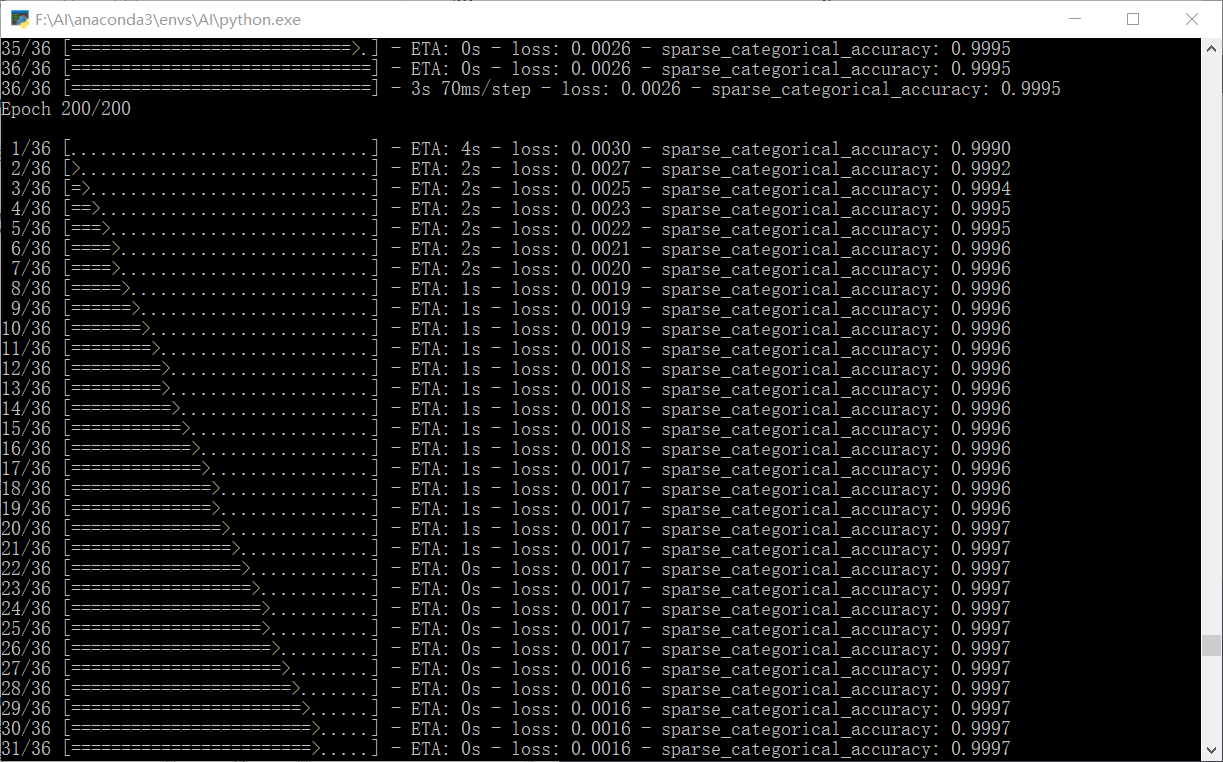Click the "3s 70ms/step" timing text
The height and width of the screenshot is (762, 1223).
470,89
